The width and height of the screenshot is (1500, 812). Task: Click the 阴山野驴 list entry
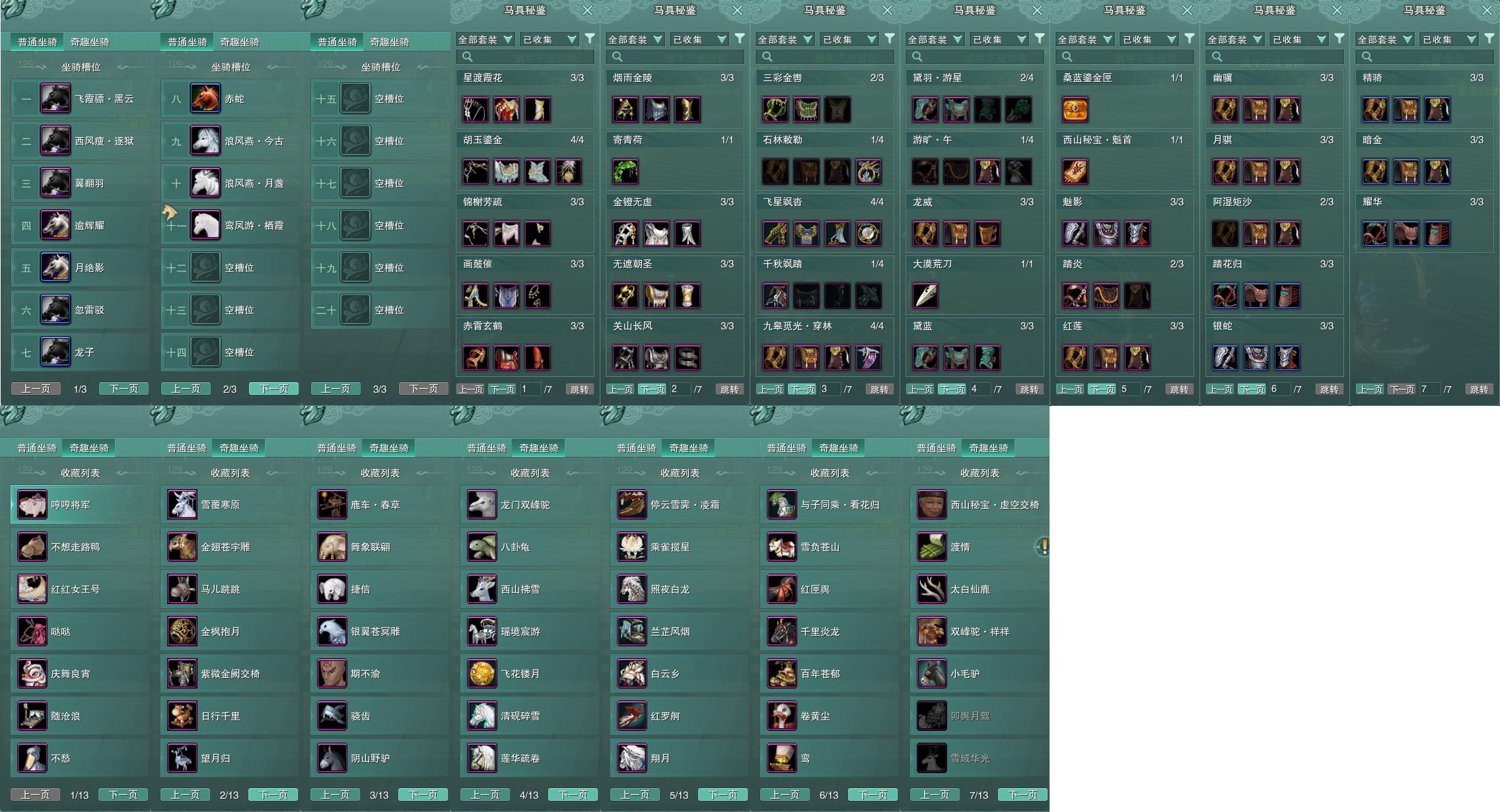pos(380,758)
